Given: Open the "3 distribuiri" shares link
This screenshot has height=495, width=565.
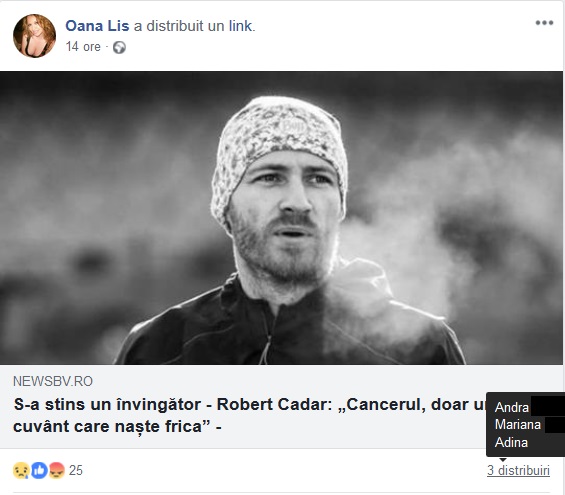Looking at the screenshot, I should (x=519, y=471).
